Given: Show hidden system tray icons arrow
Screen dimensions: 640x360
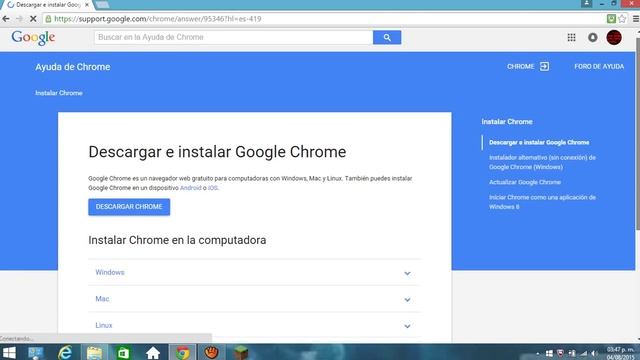Looking at the screenshot, I should [538, 353].
